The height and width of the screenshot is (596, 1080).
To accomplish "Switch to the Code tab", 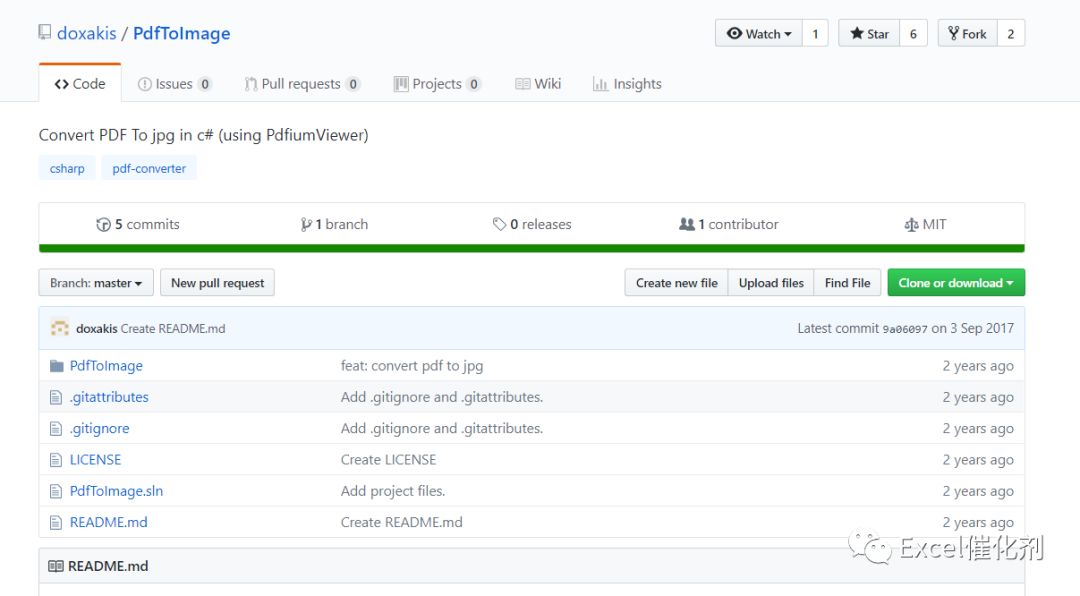I will tap(80, 83).
